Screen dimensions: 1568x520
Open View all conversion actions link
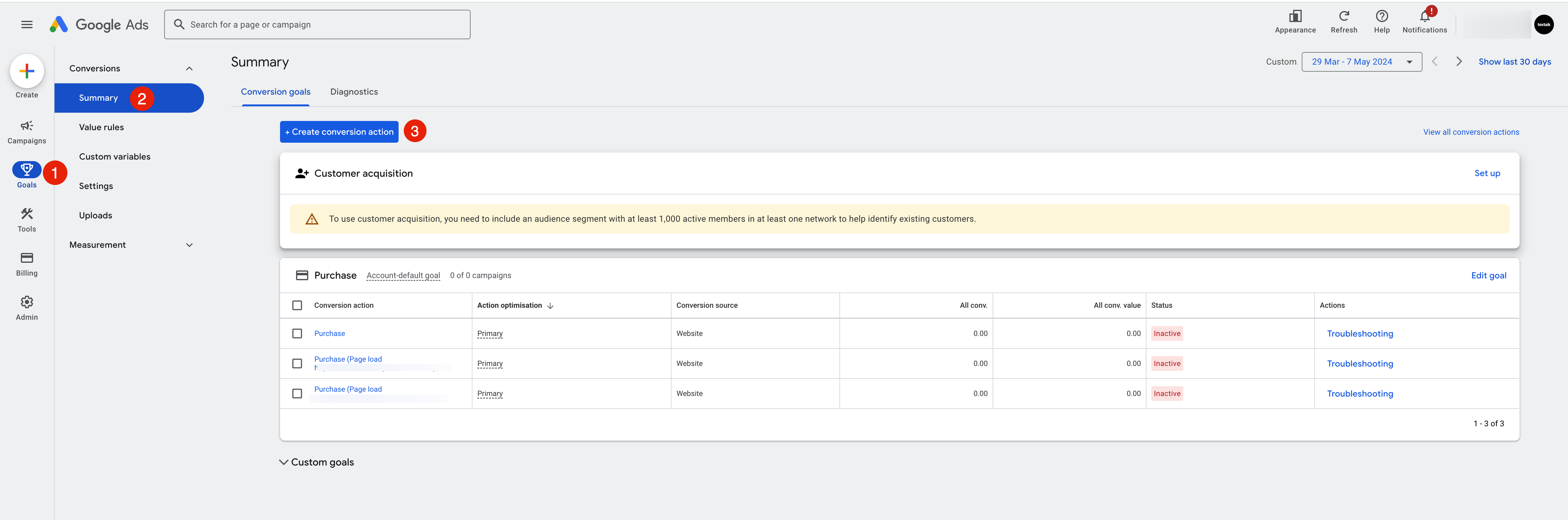(1470, 132)
